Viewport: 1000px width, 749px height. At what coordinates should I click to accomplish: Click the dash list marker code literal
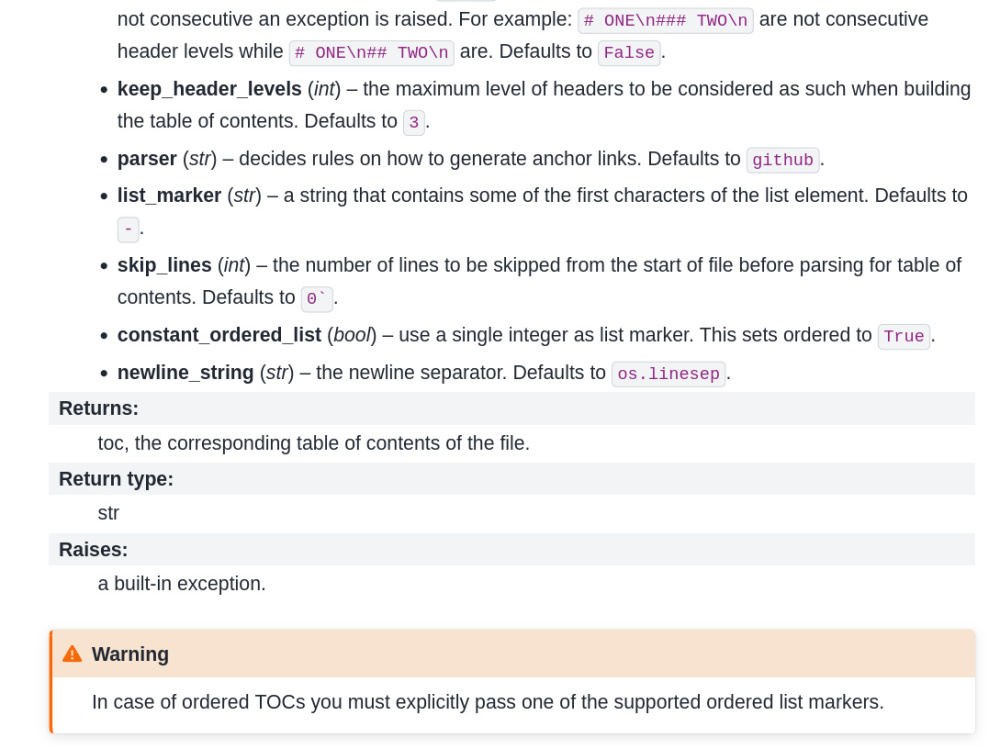point(128,229)
